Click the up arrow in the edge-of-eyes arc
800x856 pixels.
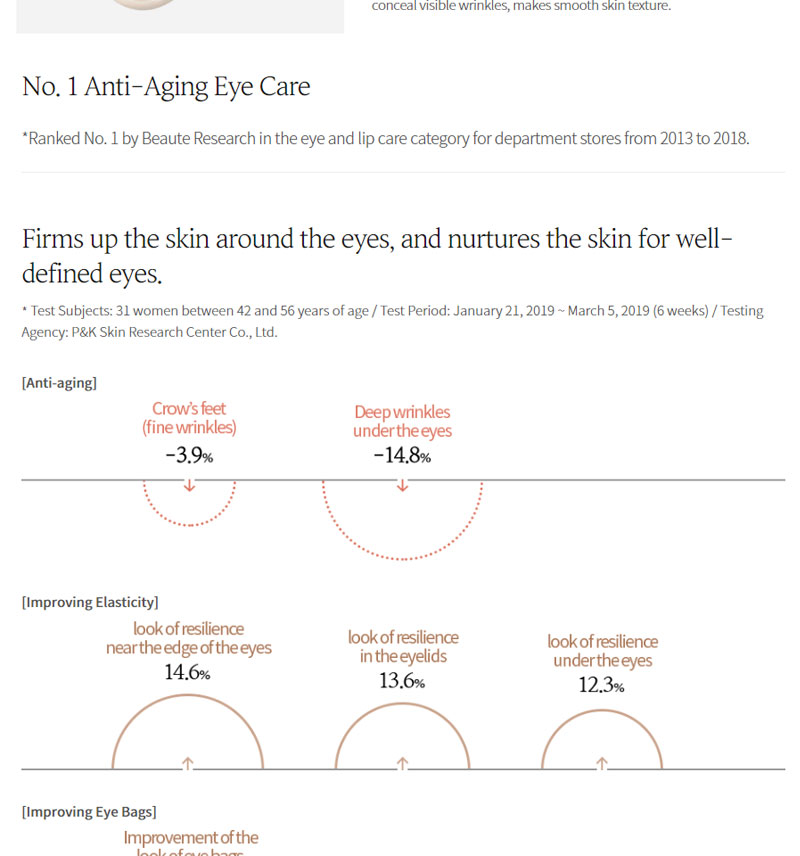coord(188,763)
